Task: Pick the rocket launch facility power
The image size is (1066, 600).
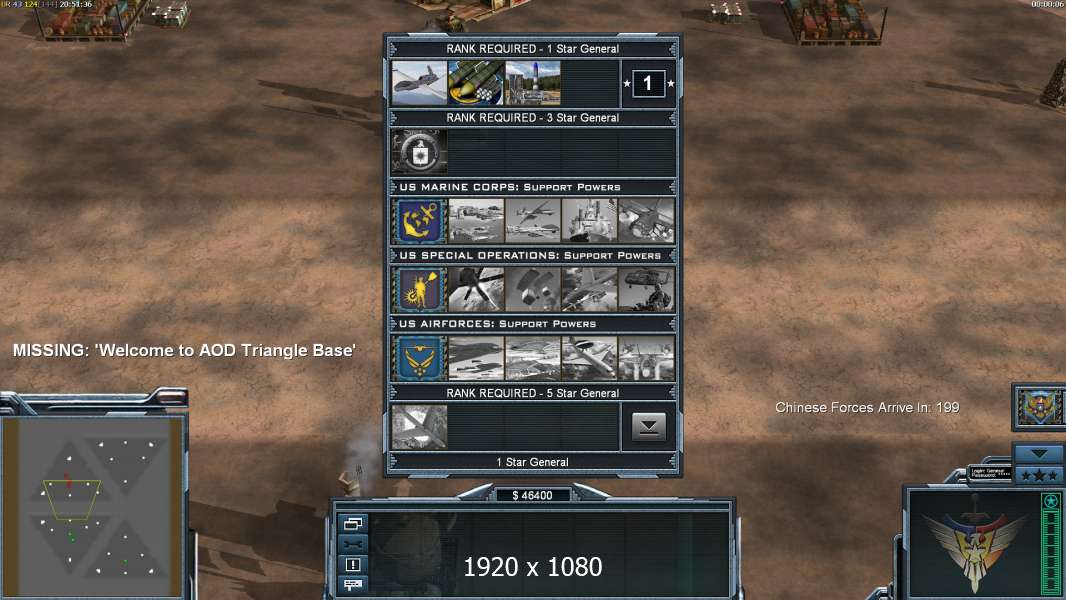Action: tap(533, 84)
